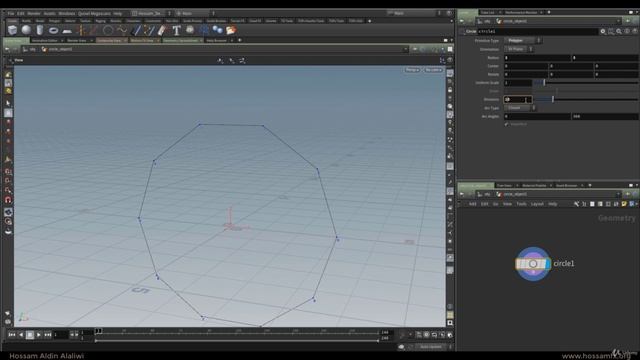640x360 pixels.
Task: Switch to the Asset Browser tab
Action: [x=567, y=185]
